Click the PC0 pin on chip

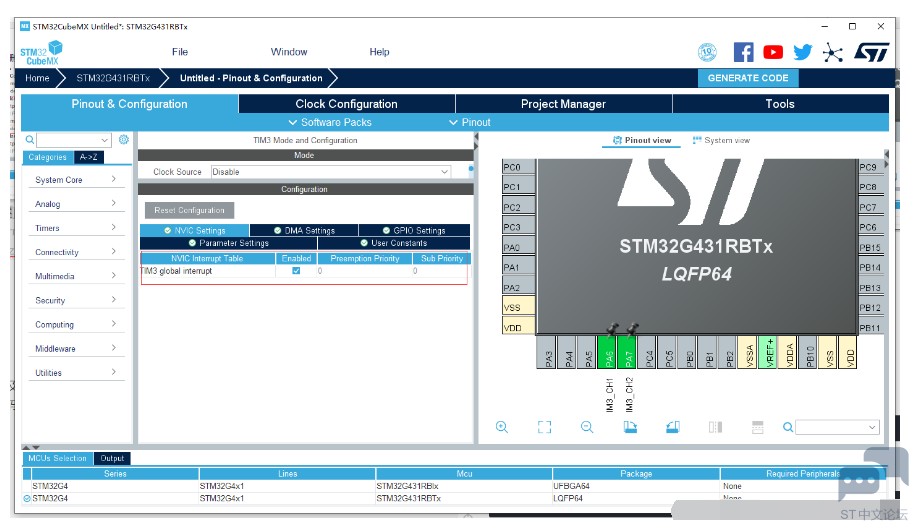point(518,167)
